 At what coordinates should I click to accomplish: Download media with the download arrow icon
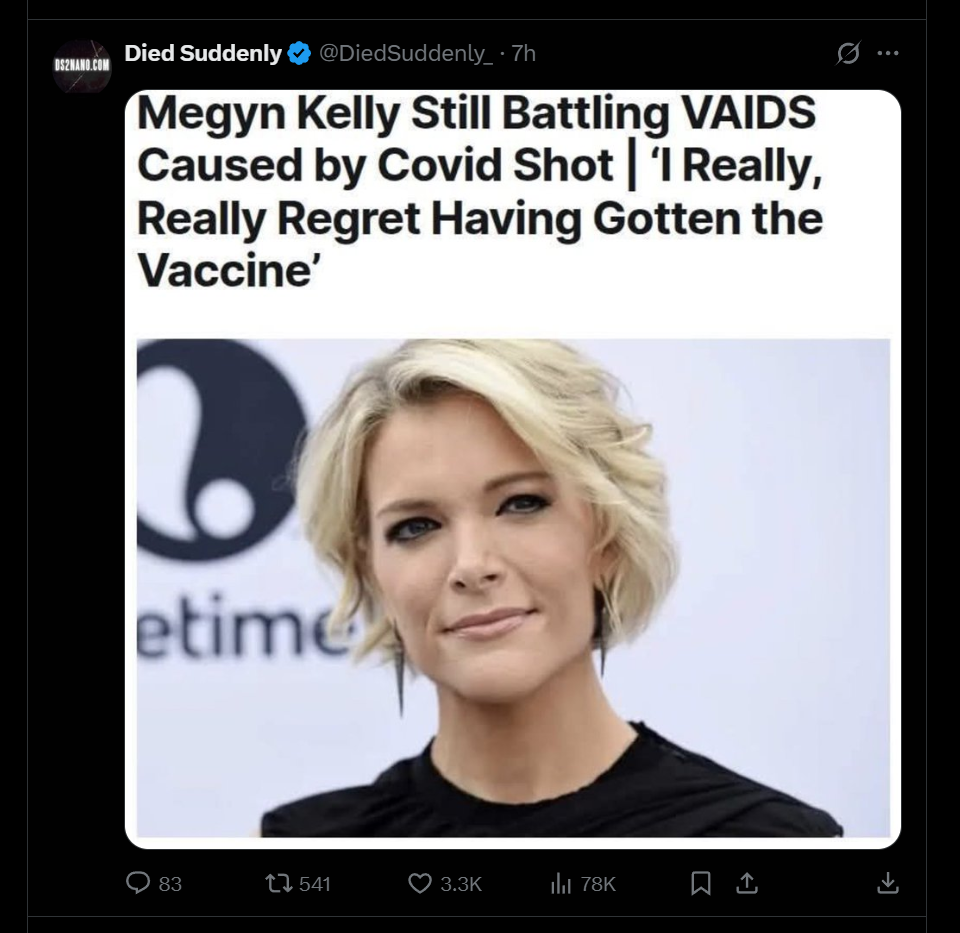888,883
